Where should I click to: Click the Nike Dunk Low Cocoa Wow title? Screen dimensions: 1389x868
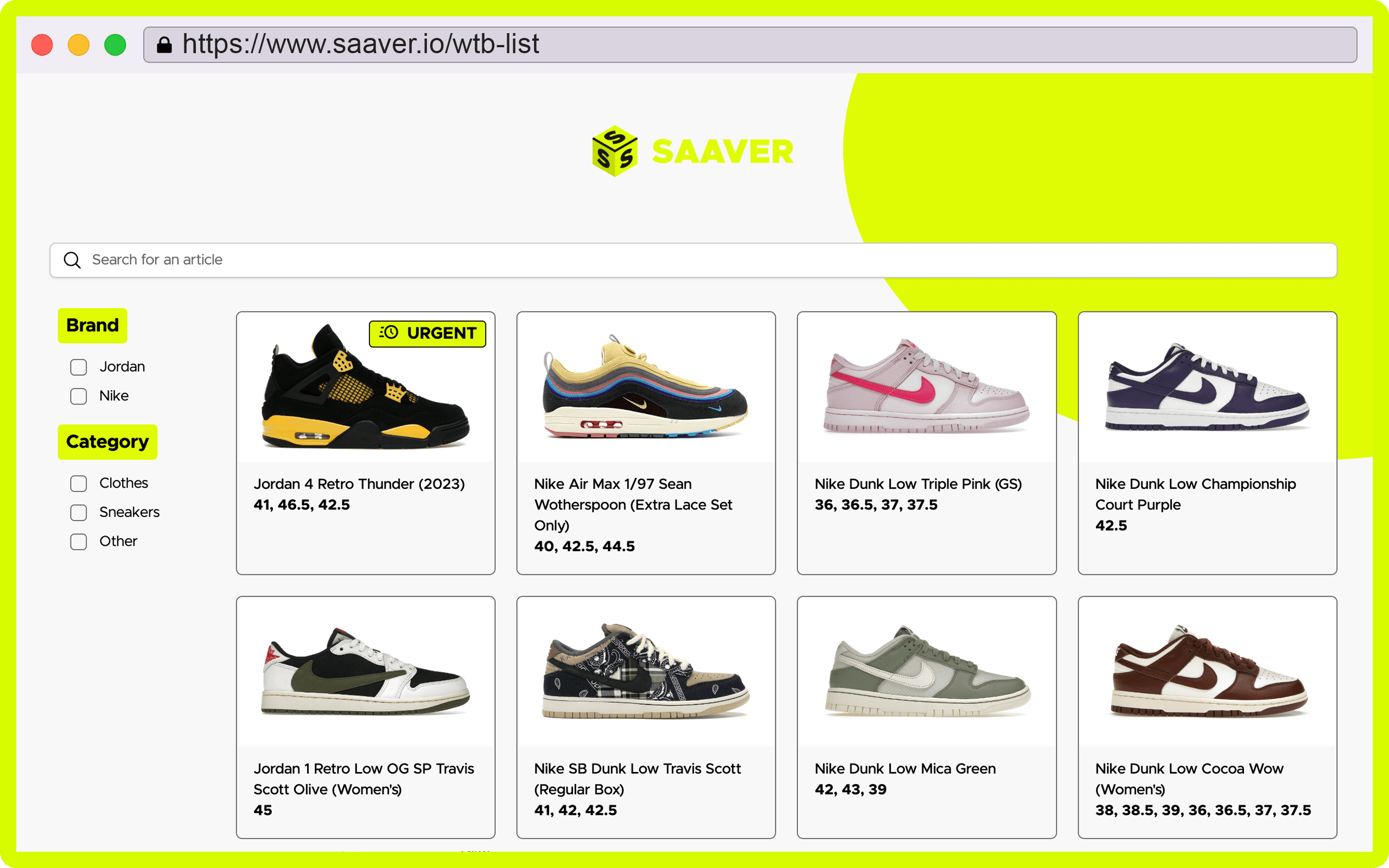[1189, 779]
